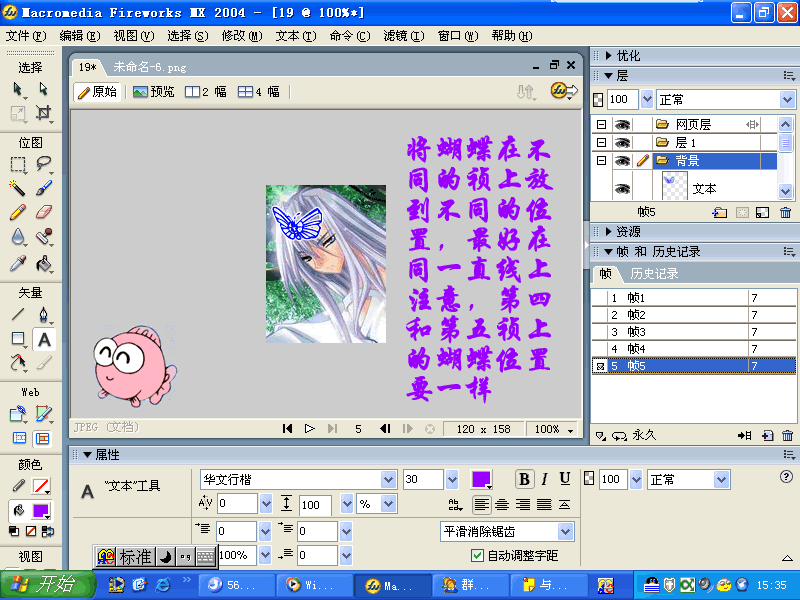Play the animation

[309, 429]
